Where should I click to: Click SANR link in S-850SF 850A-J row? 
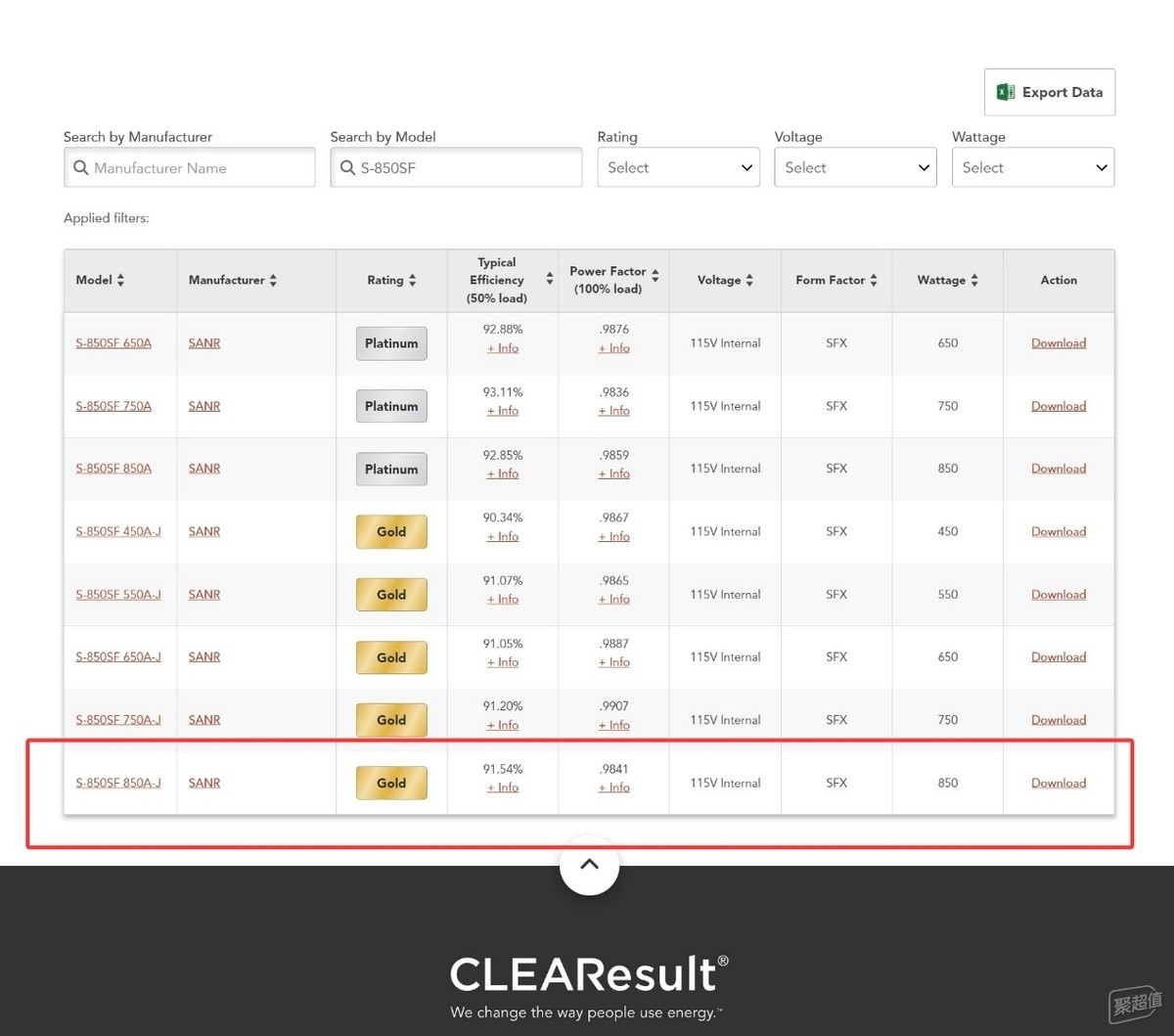204,783
